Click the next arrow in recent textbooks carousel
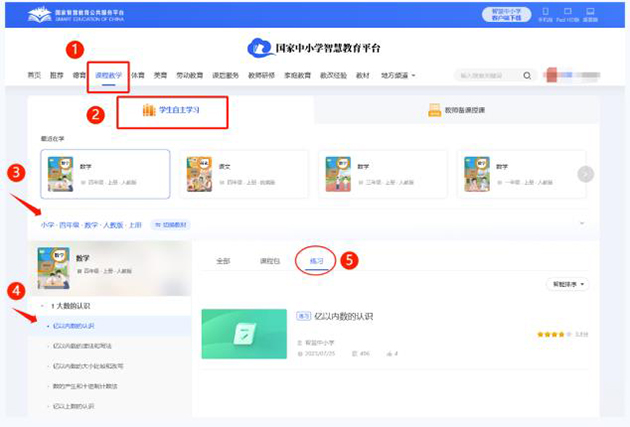Screen dimensions: 630x427 [x=586, y=174]
